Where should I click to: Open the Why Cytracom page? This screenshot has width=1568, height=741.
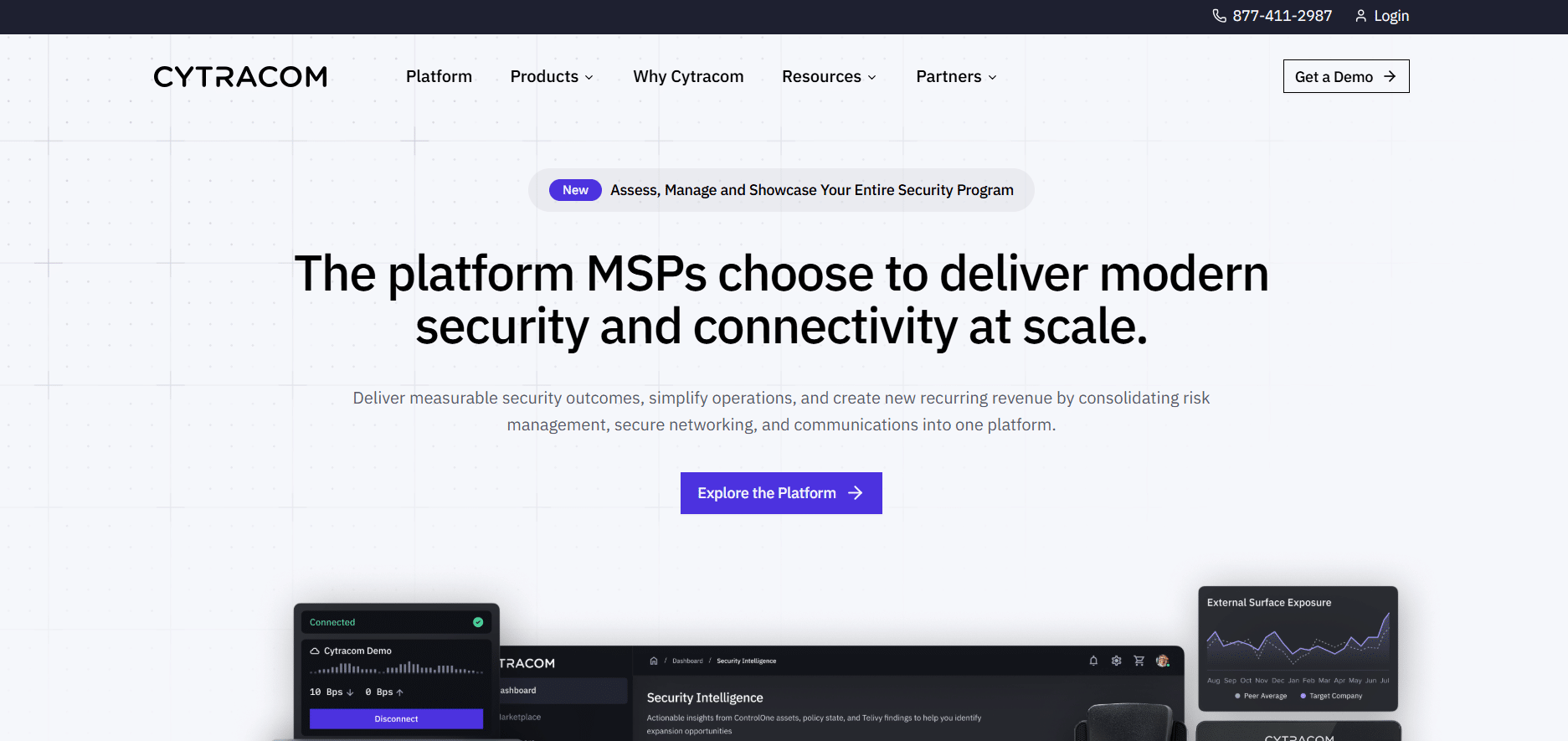(688, 76)
